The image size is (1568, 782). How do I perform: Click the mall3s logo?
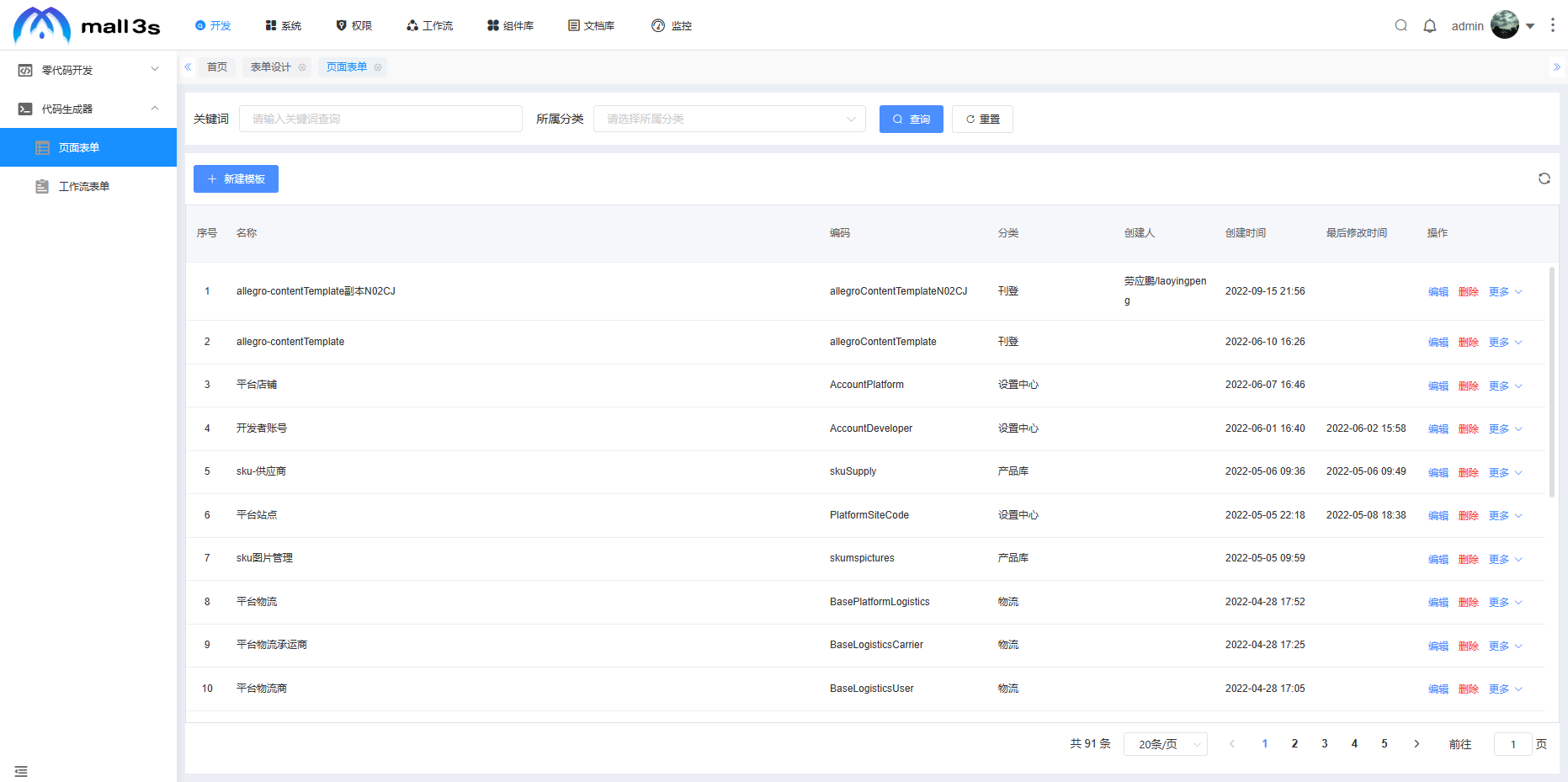[87, 25]
